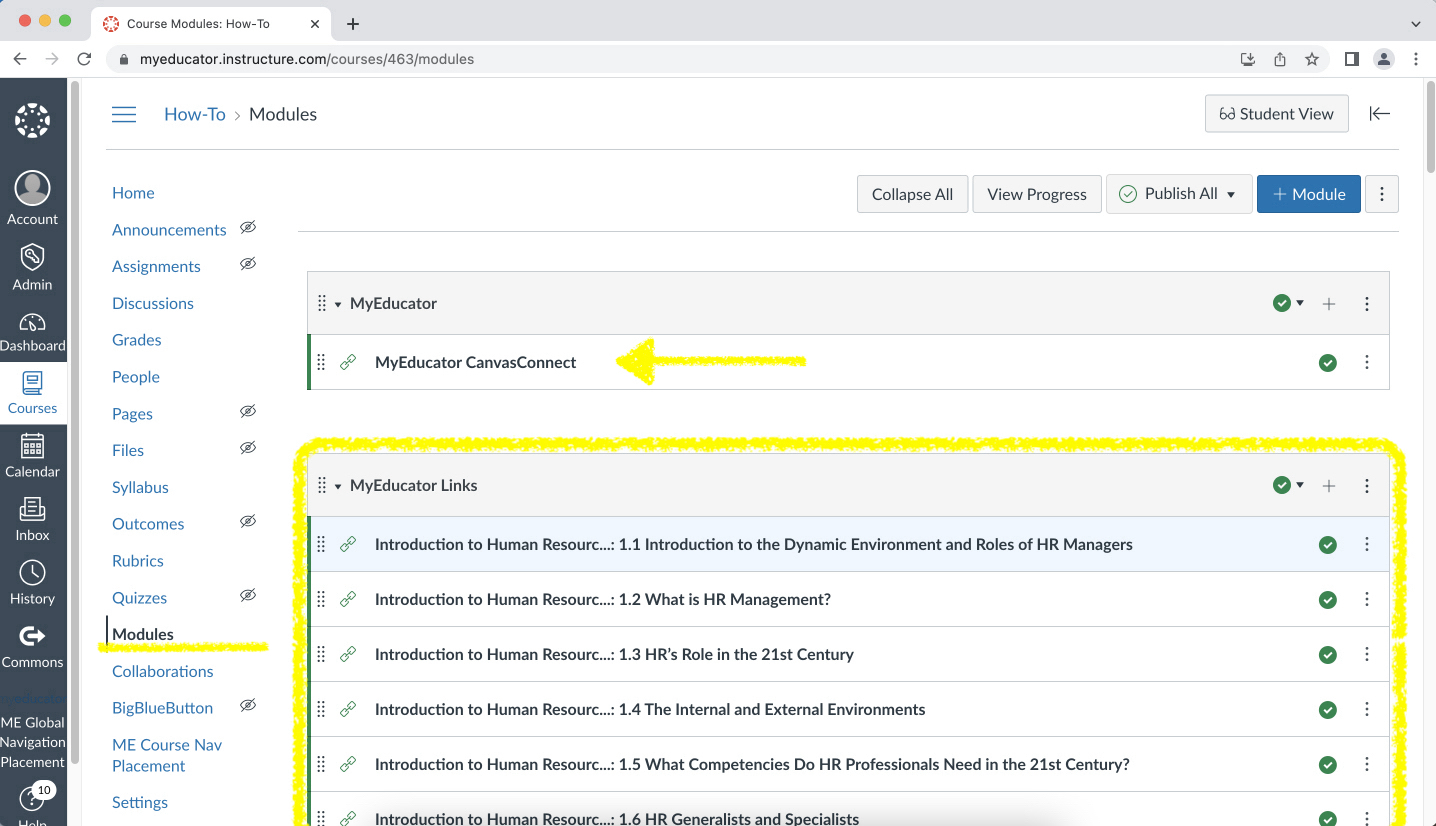1436x826 pixels.
Task: Open Courses in the global navigation
Action: tap(33, 393)
